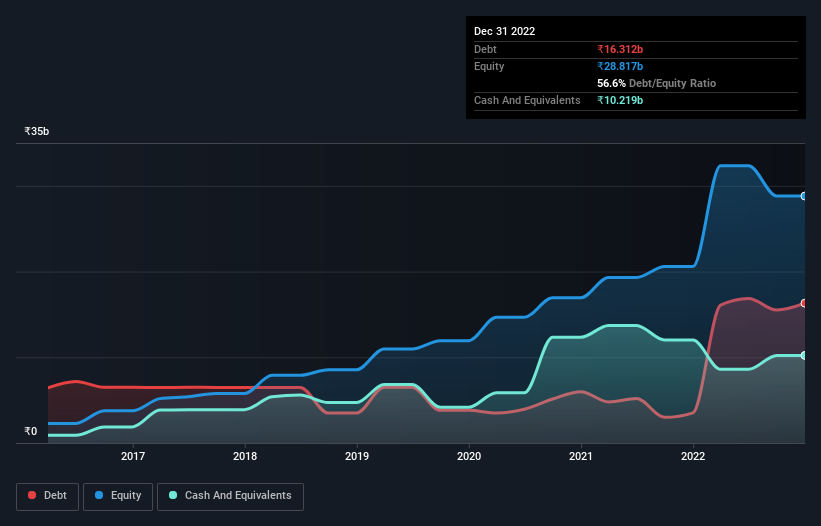The width and height of the screenshot is (821, 526).
Task: Click the 56.6% Debt/Equity Ratio text
Action: tap(657, 83)
